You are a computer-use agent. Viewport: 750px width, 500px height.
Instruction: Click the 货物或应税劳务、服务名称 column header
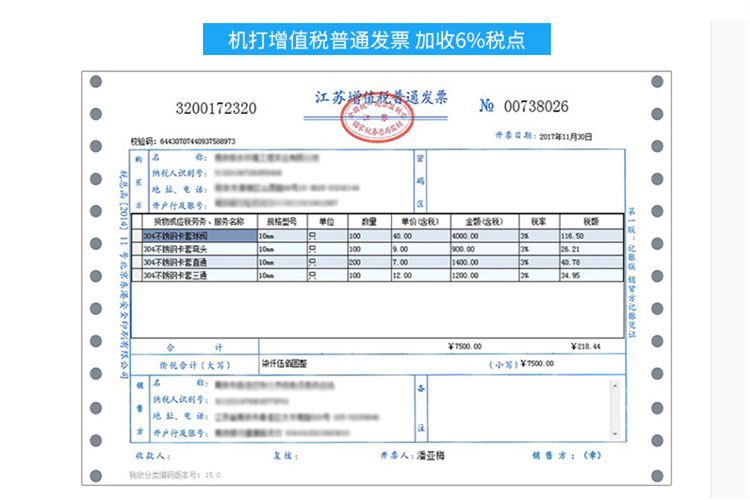(x=199, y=222)
